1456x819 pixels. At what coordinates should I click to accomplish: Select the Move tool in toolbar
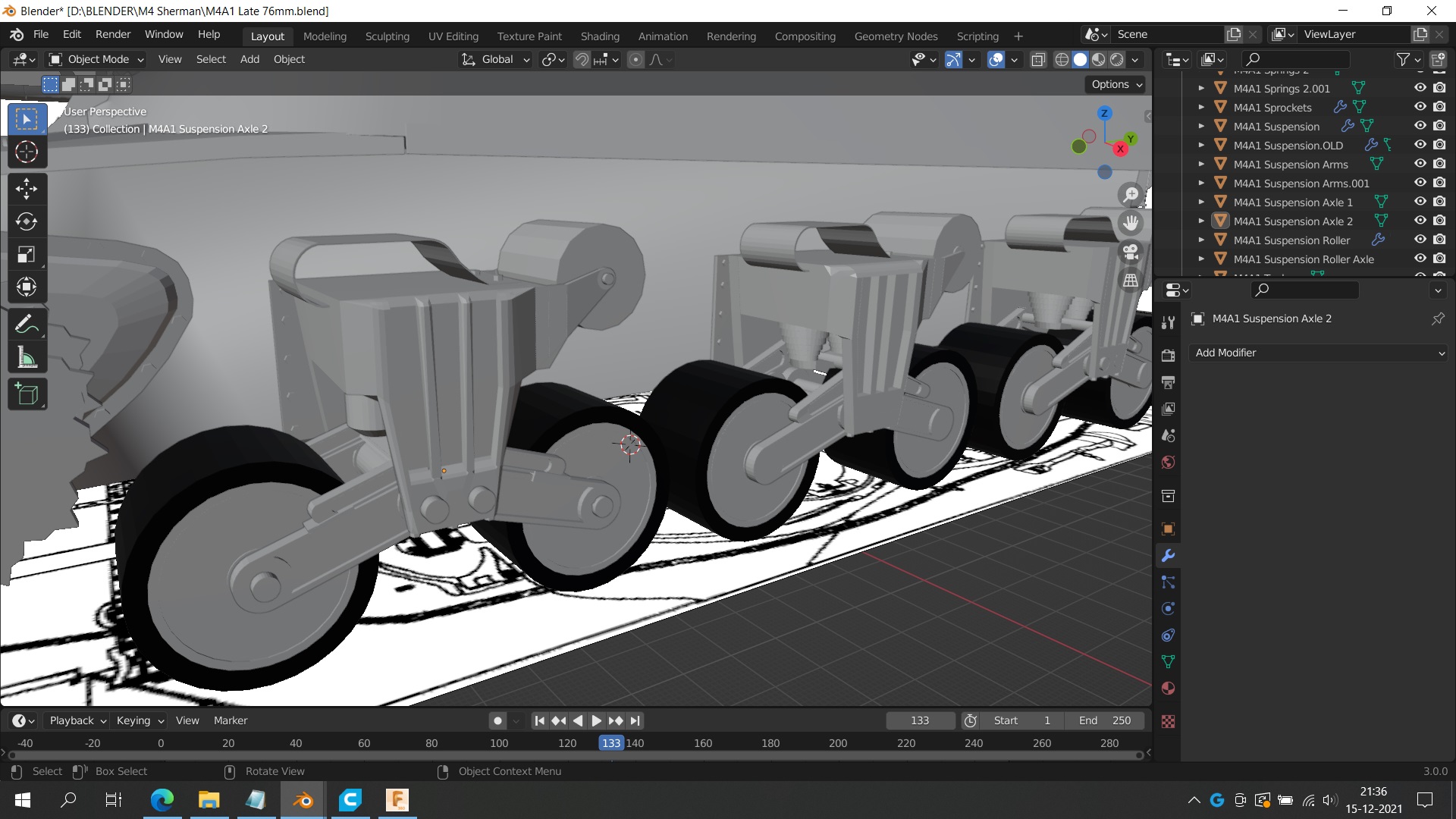[27, 189]
